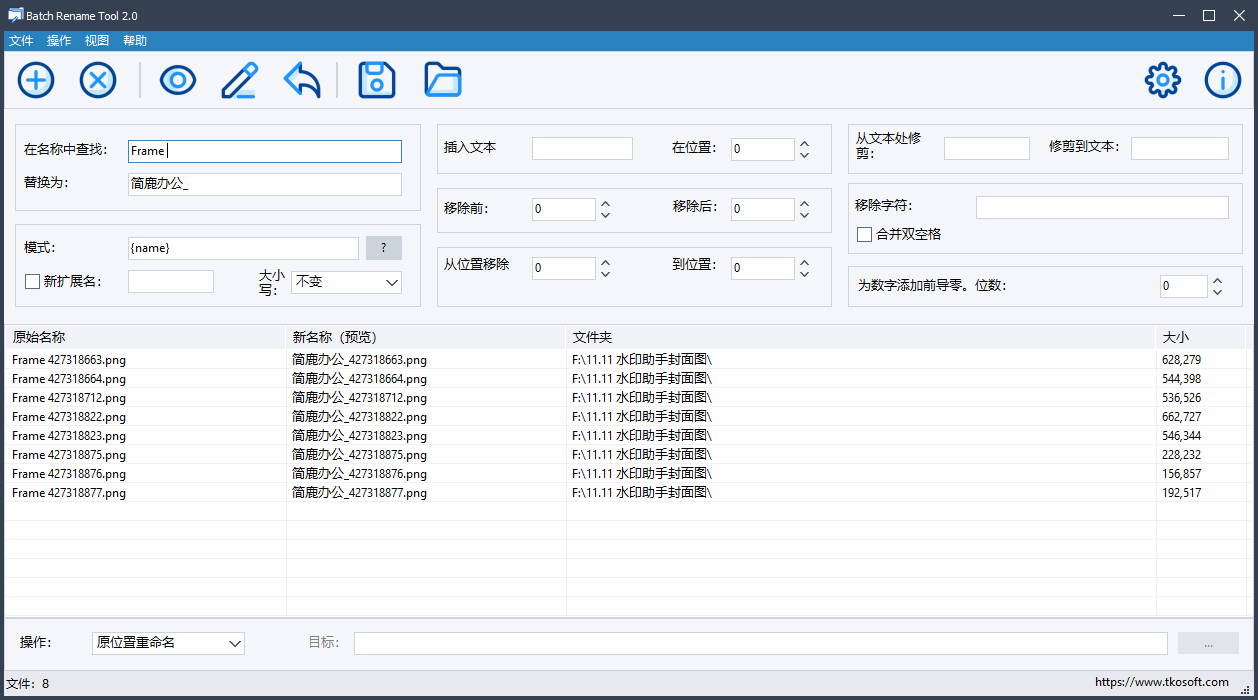The image size is (1258, 700).
Task: Sort by the 文件夹 column header
Action: click(862, 337)
